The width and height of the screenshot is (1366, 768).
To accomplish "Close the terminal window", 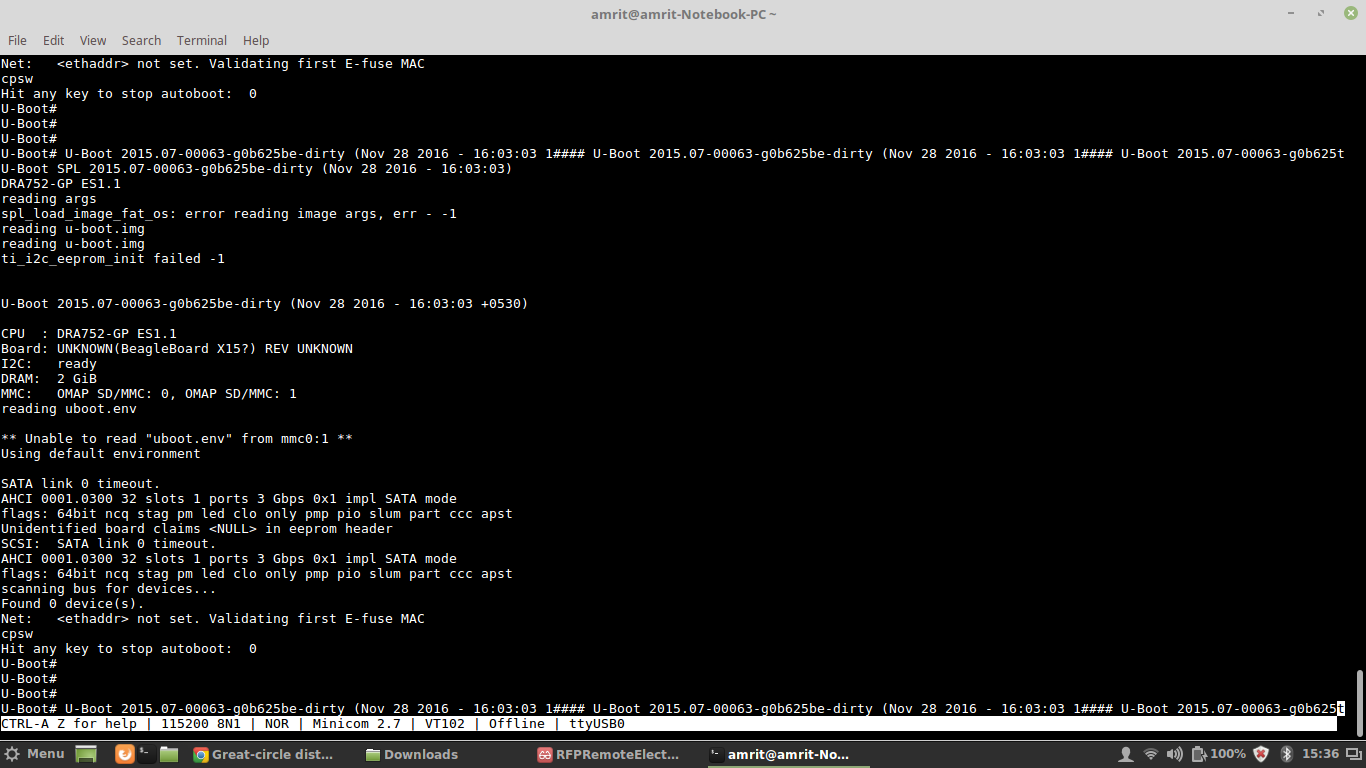I will pos(1350,13).
